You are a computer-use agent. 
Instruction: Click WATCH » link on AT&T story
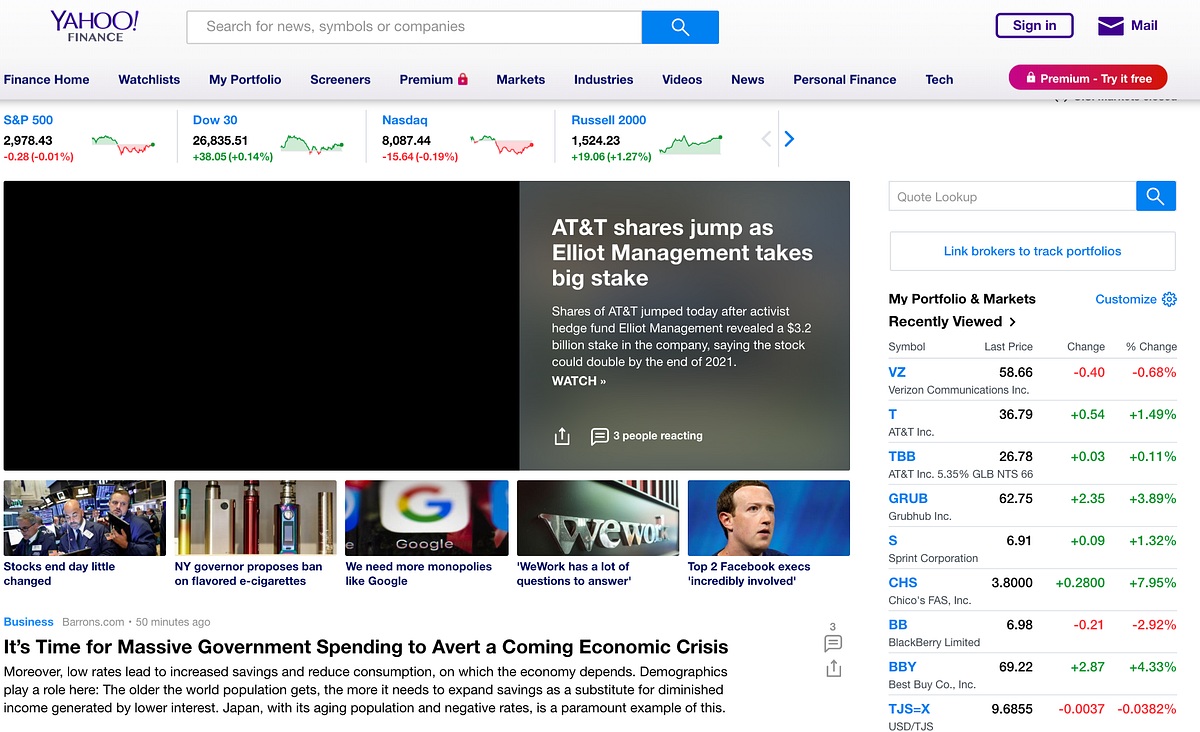[x=579, y=381]
